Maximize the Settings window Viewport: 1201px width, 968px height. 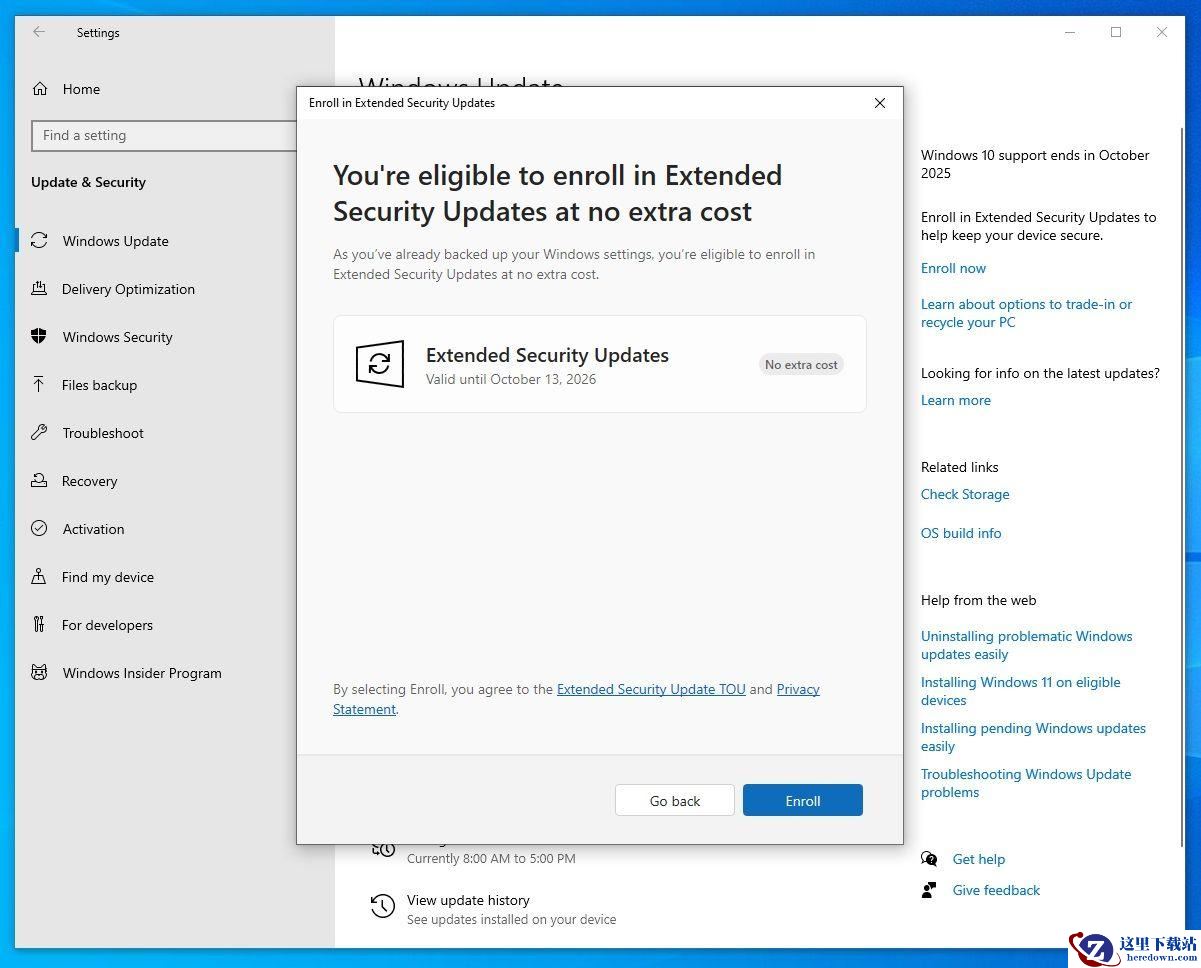point(1116,32)
